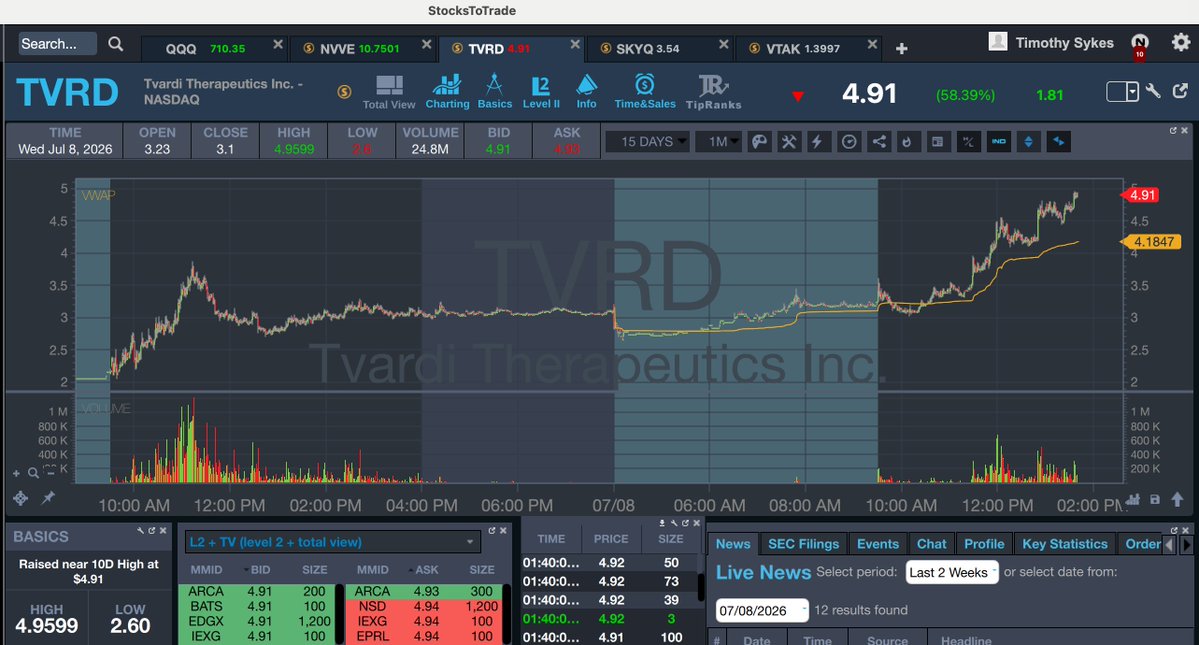Toggle horizontal arrows chart button

click(1058, 141)
